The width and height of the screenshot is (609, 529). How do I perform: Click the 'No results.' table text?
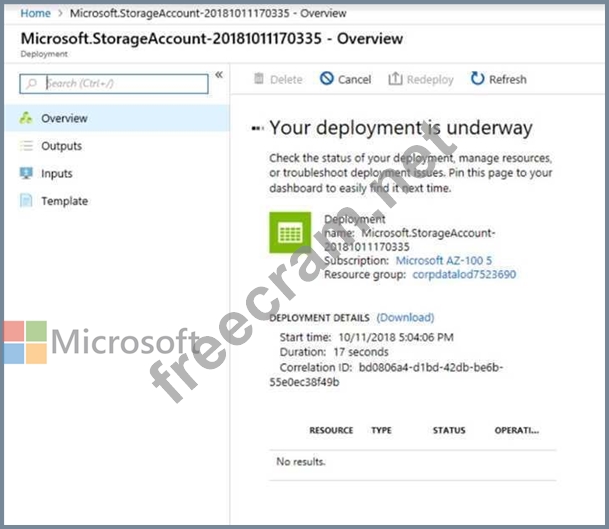[x=301, y=462]
